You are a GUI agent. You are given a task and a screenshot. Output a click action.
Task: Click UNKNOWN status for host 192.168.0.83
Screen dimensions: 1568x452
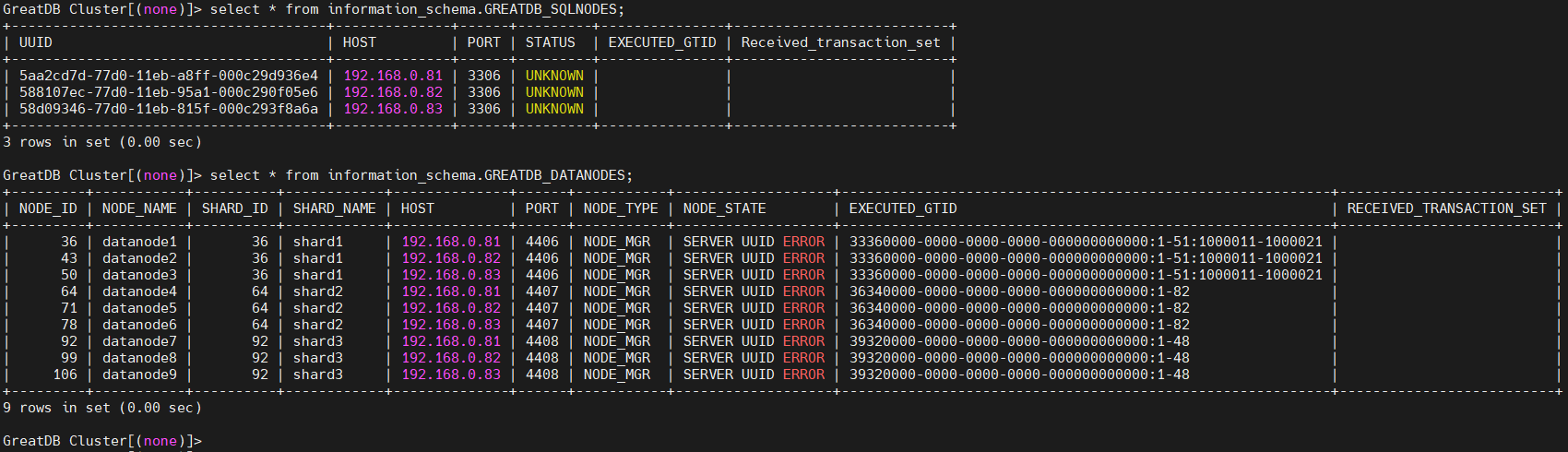(x=554, y=109)
